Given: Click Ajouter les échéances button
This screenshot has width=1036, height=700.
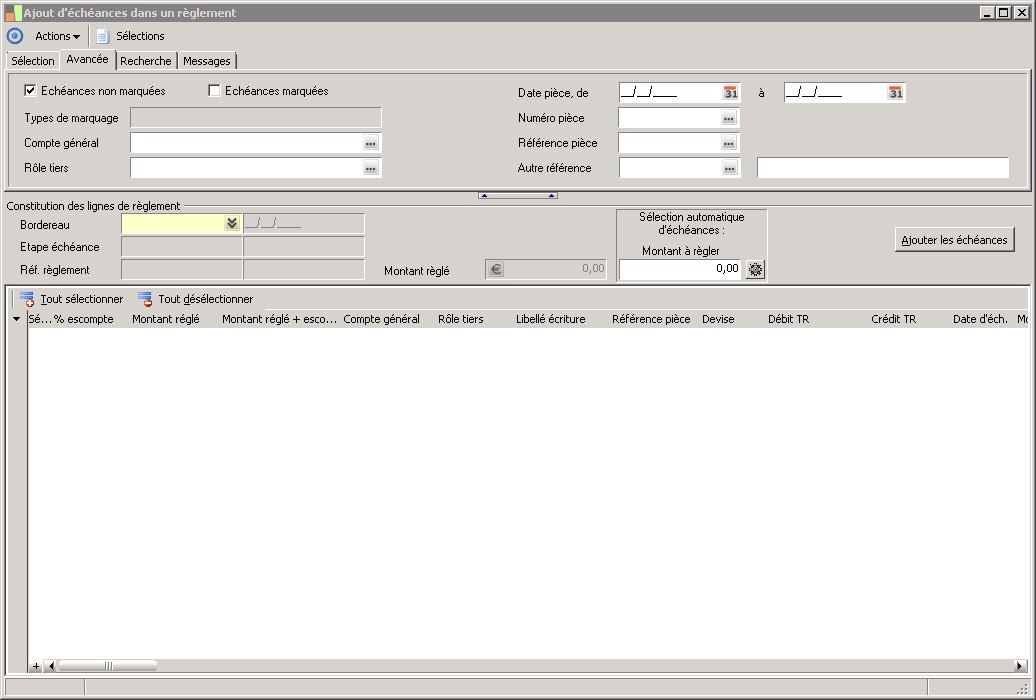Looking at the screenshot, I should coord(954,240).
